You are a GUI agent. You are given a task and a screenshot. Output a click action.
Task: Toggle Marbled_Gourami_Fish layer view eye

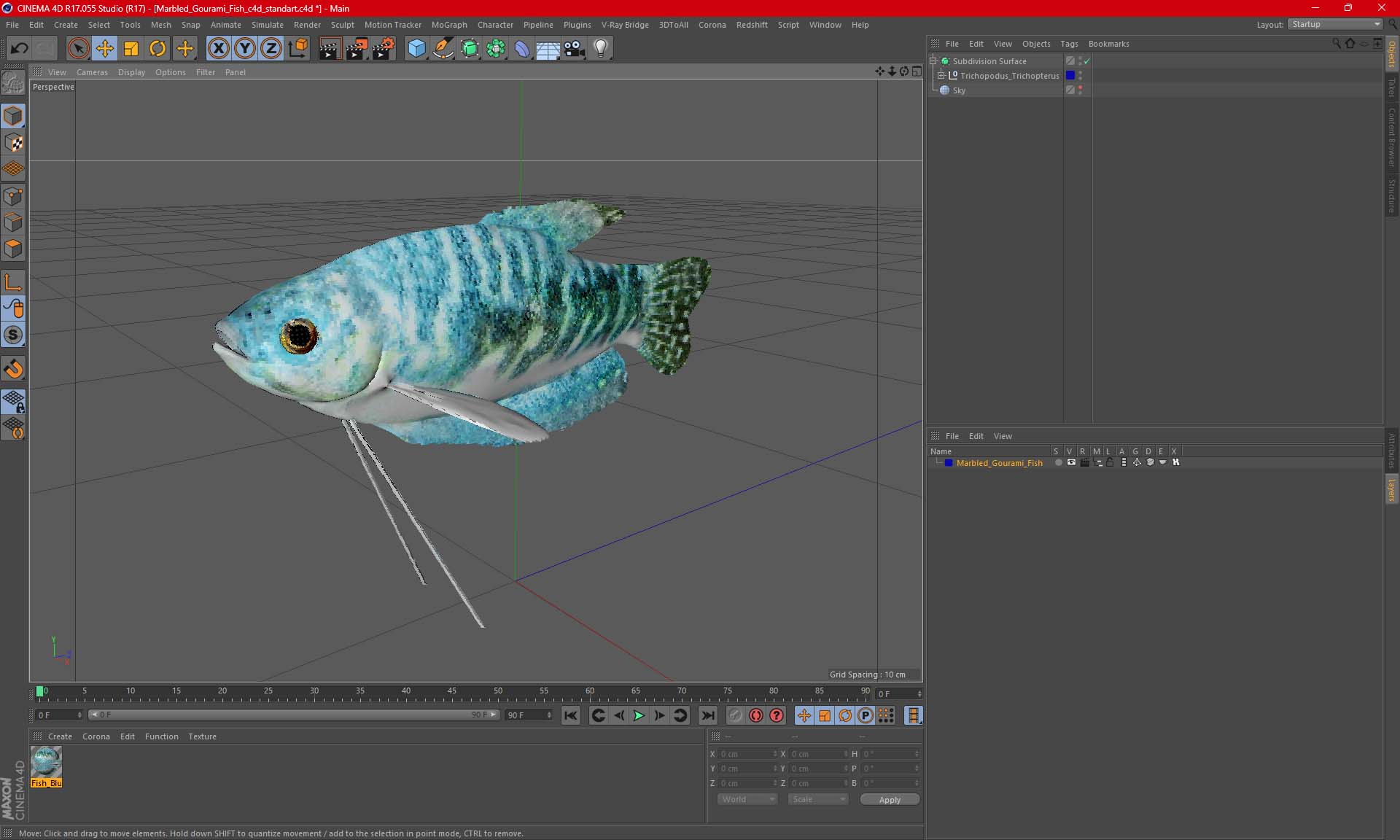coord(1071,462)
